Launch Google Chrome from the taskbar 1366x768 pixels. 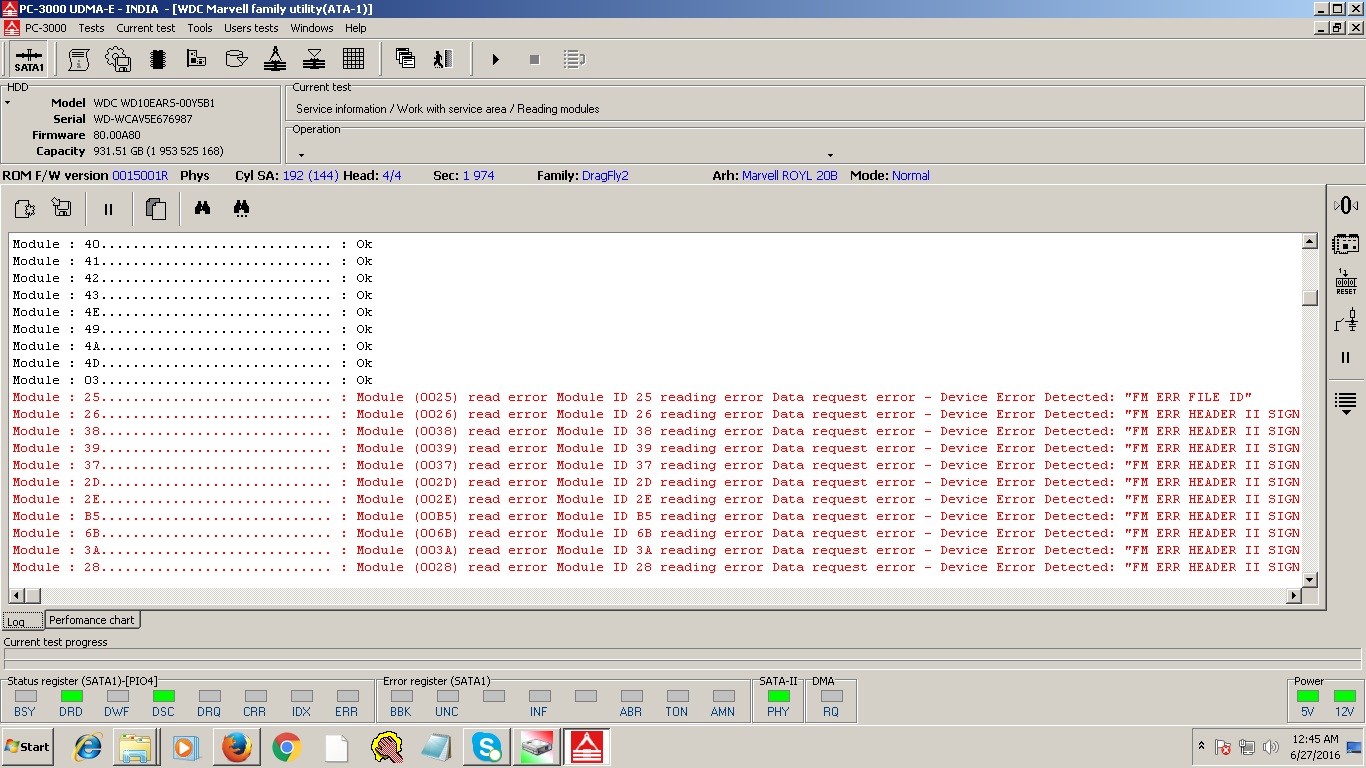[x=287, y=747]
